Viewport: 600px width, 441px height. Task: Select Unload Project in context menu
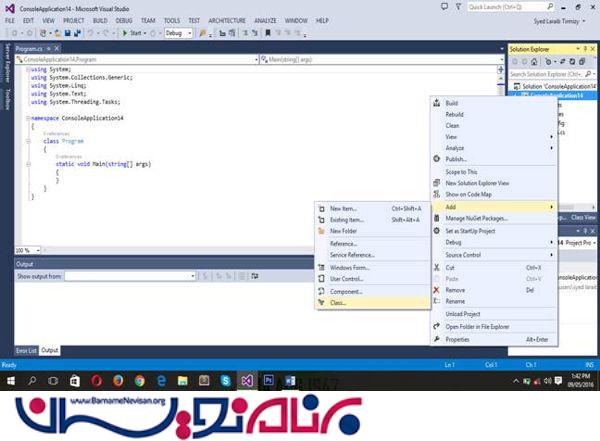point(494,314)
